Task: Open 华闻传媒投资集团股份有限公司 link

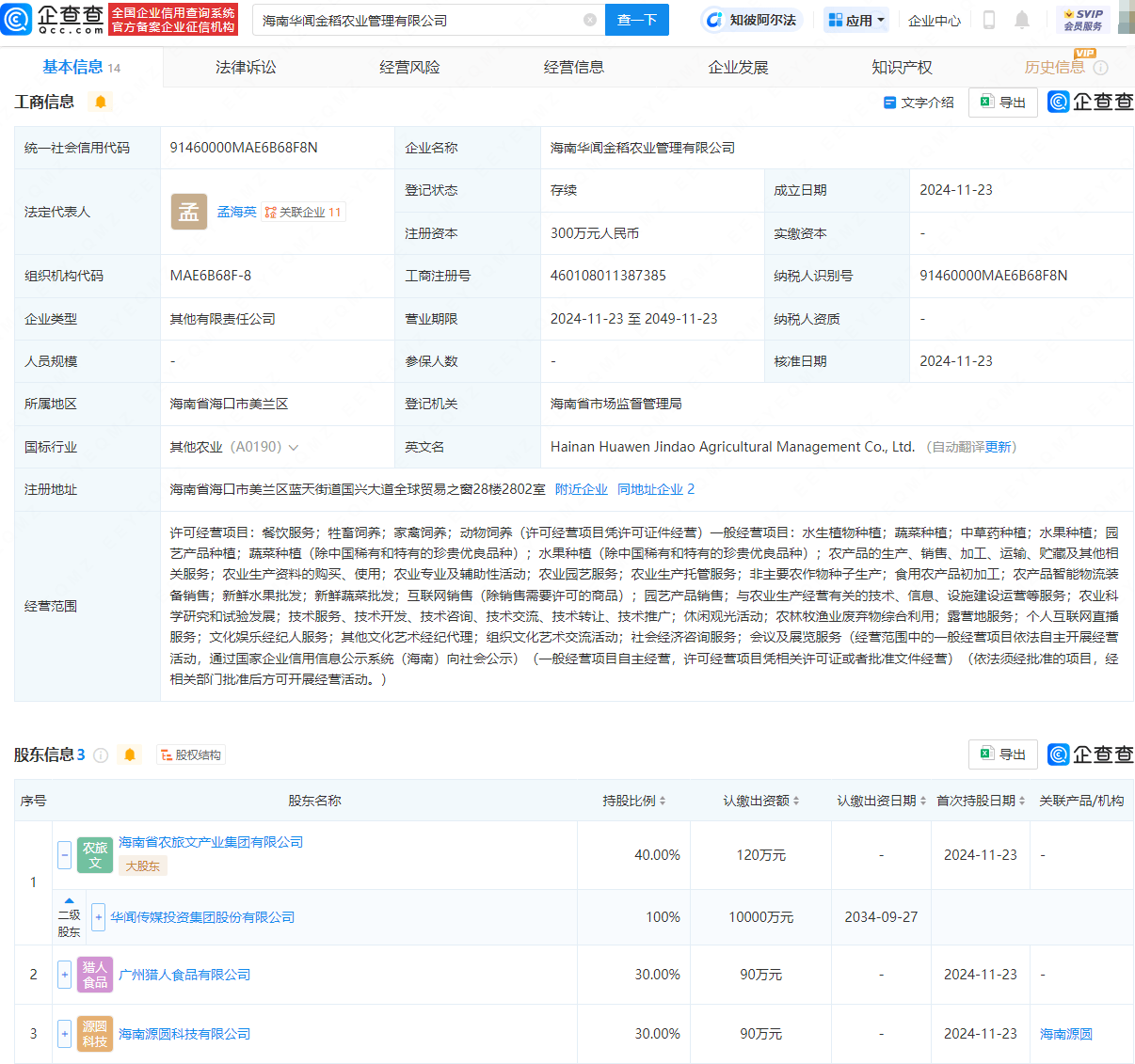Action: [x=202, y=917]
